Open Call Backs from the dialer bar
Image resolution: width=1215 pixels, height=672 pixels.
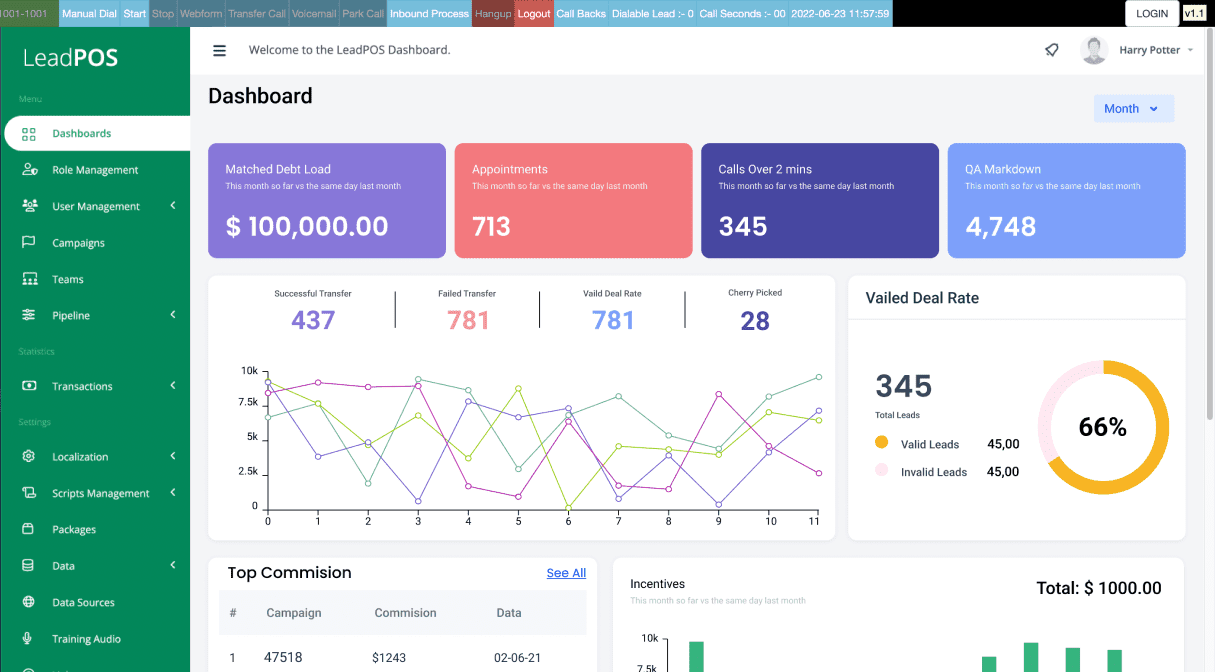click(x=581, y=14)
